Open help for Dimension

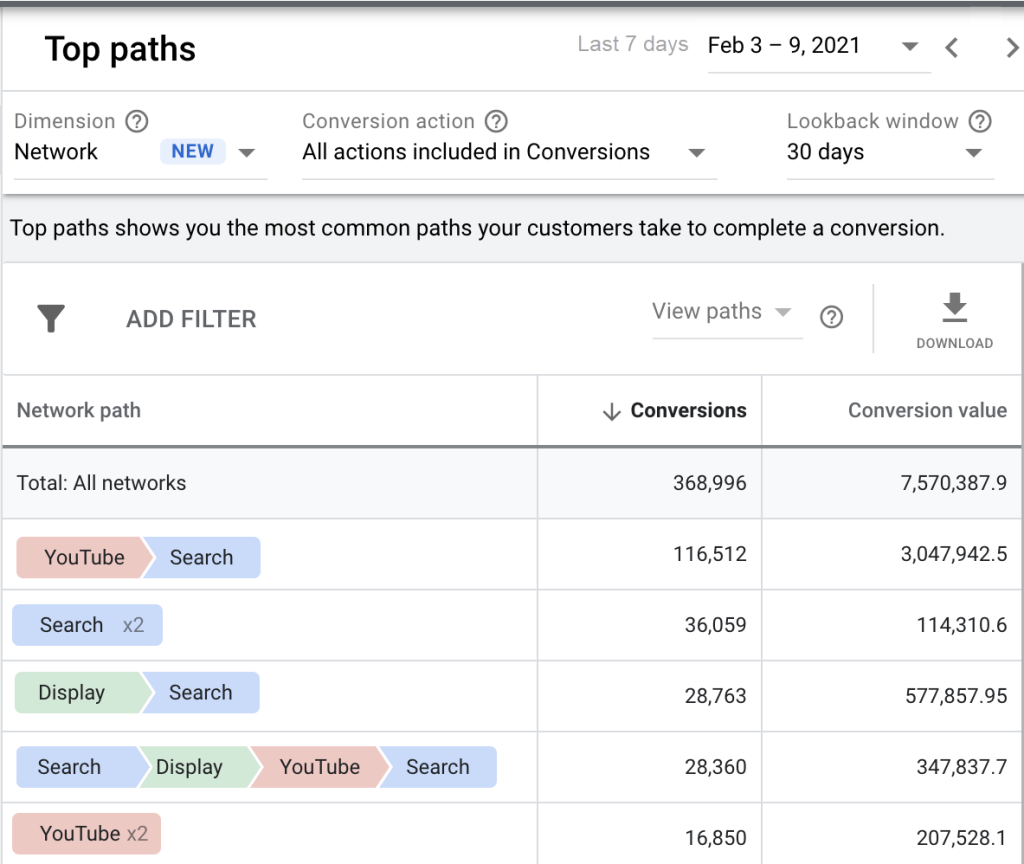[137, 122]
